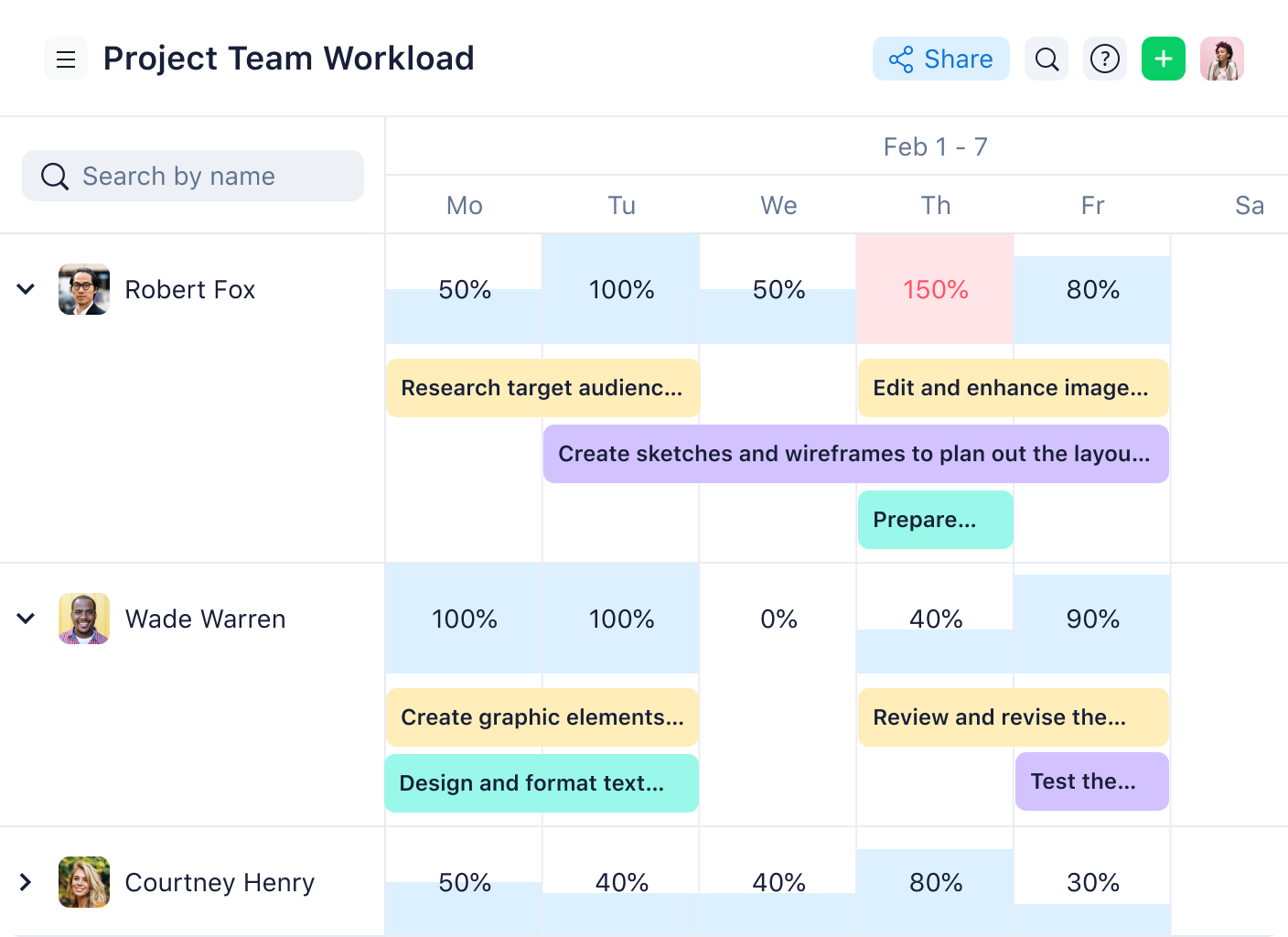Select the 150% overload cell for Robert Fox
The height and width of the screenshot is (937, 1288).
tap(935, 289)
